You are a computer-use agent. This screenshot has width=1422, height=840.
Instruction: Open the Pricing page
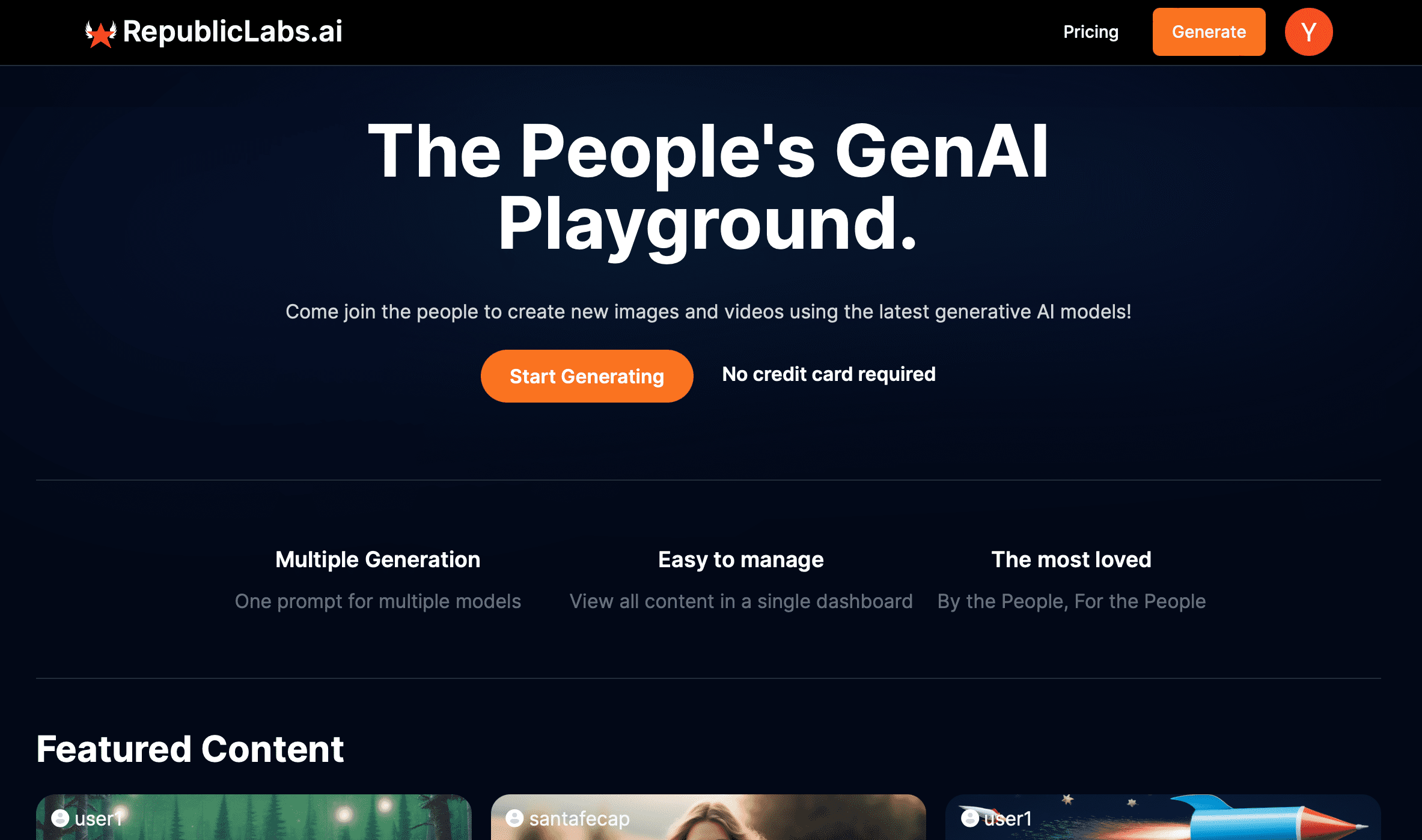1091,32
